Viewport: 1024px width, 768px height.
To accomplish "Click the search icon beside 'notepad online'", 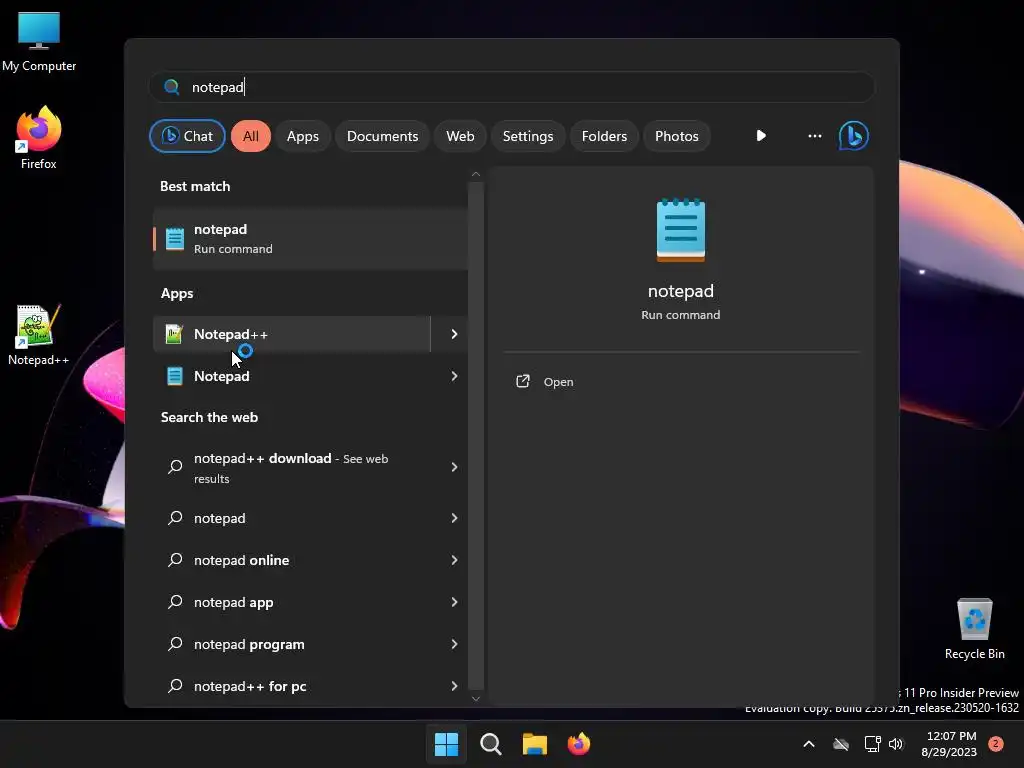I will pyautogui.click(x=175, y=560).
